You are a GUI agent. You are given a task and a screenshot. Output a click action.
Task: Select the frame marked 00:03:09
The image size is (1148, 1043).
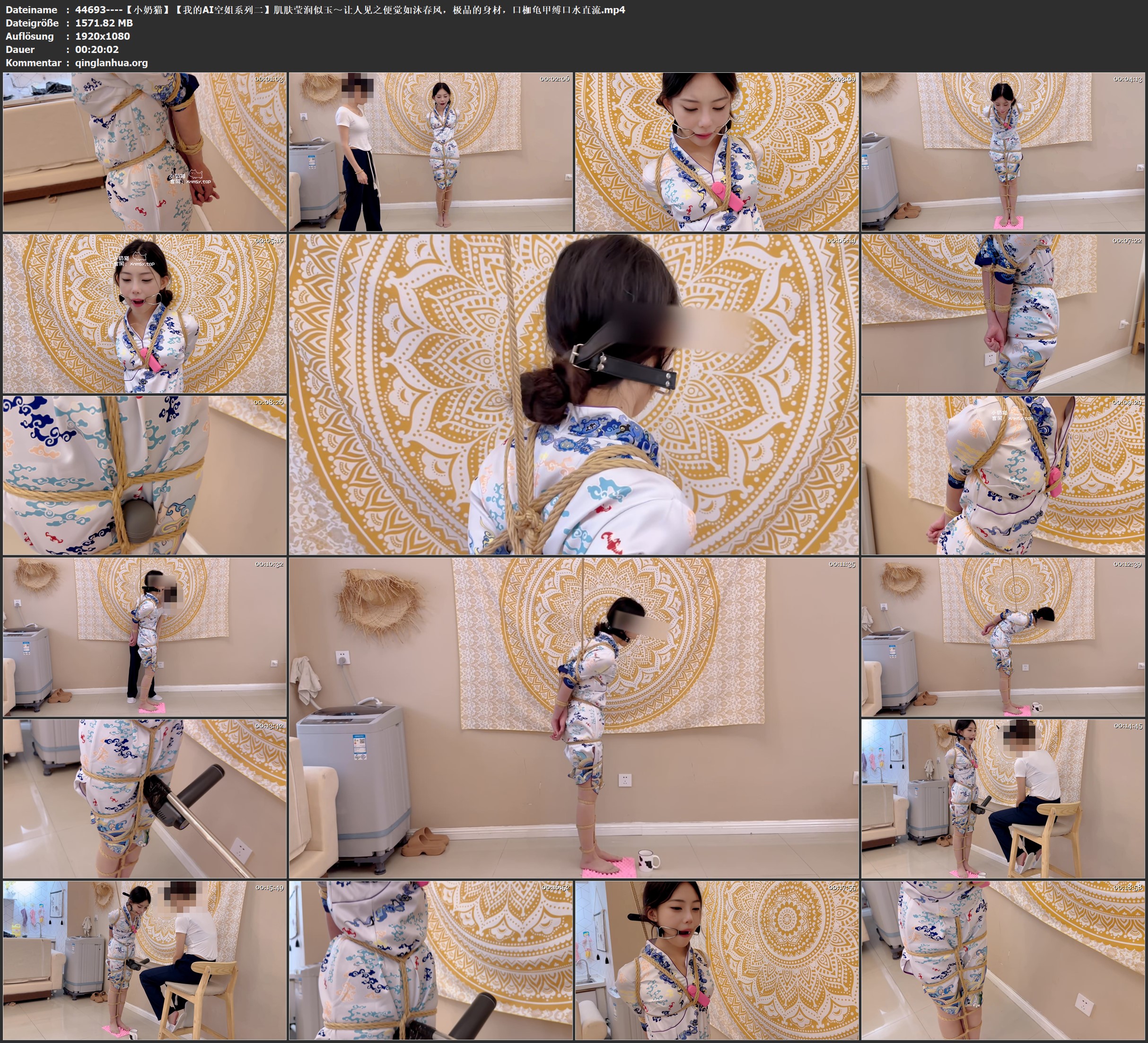pyautogui.click(x=716, y=151)
